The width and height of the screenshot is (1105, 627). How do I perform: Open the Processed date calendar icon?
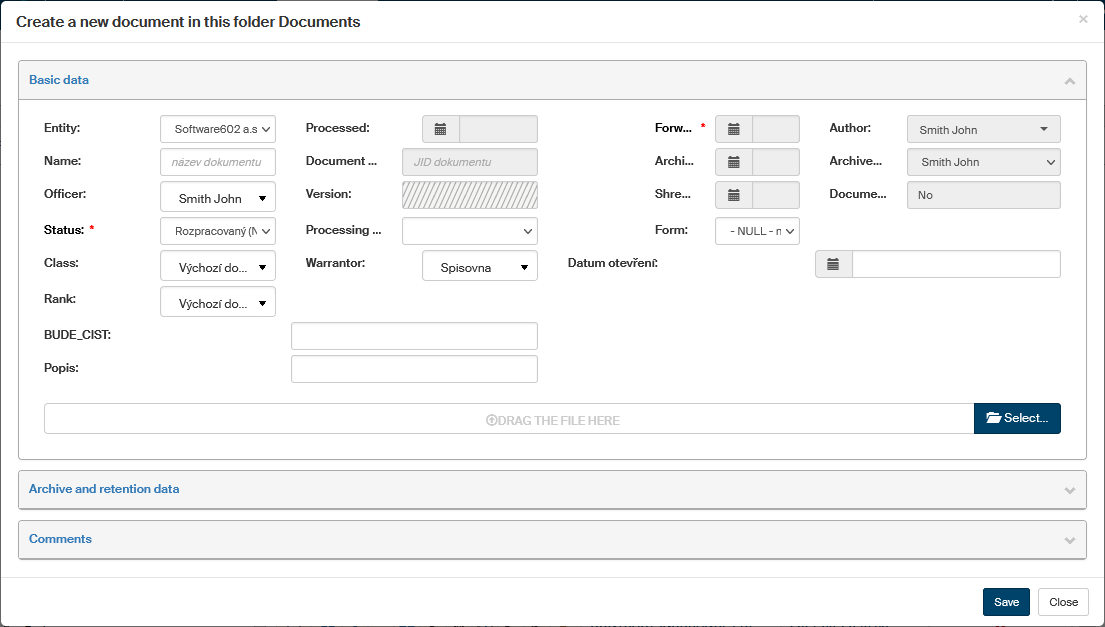click(x=440, y=129)
